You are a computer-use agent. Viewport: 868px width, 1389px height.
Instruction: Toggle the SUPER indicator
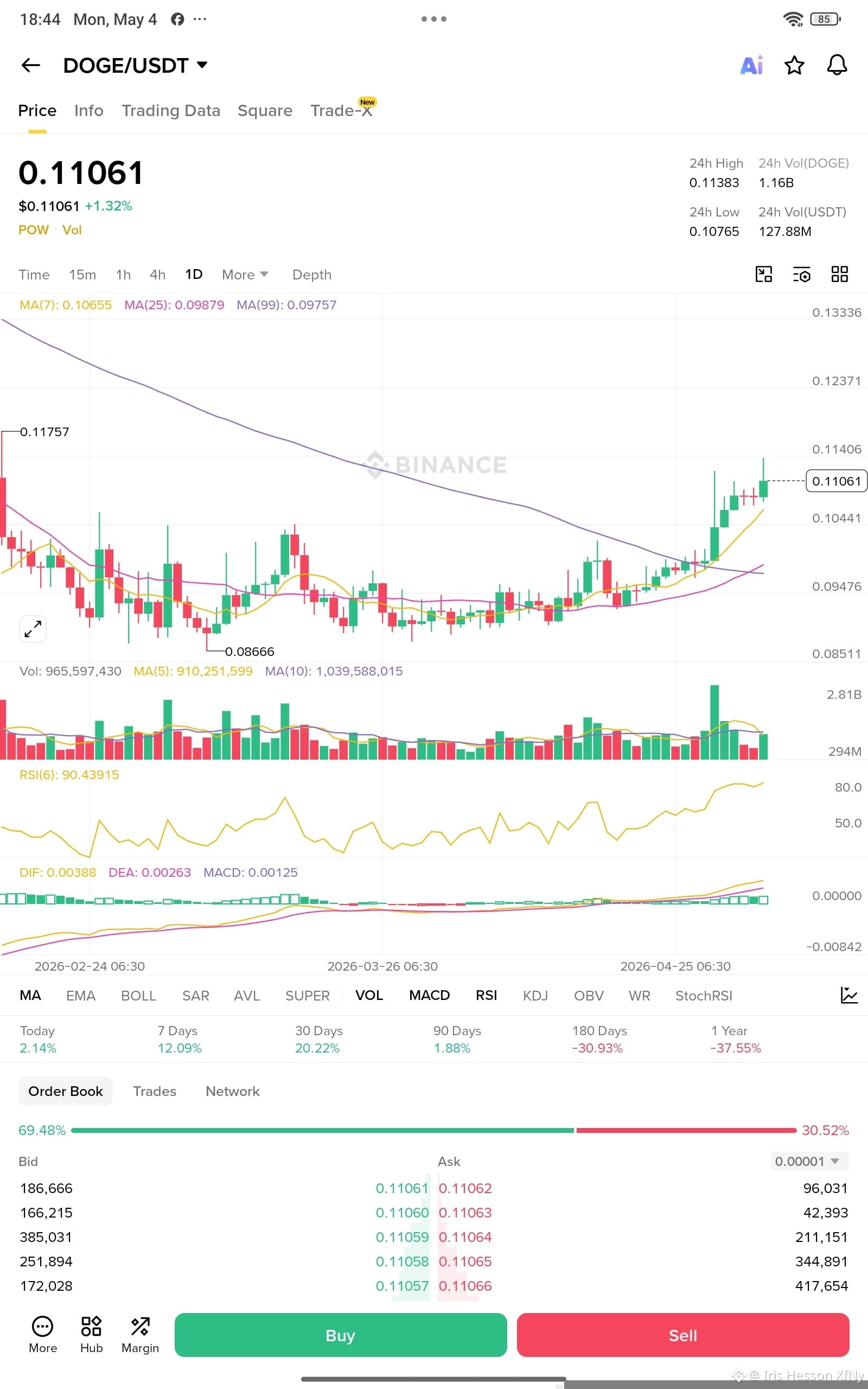[x=308, y=995]
